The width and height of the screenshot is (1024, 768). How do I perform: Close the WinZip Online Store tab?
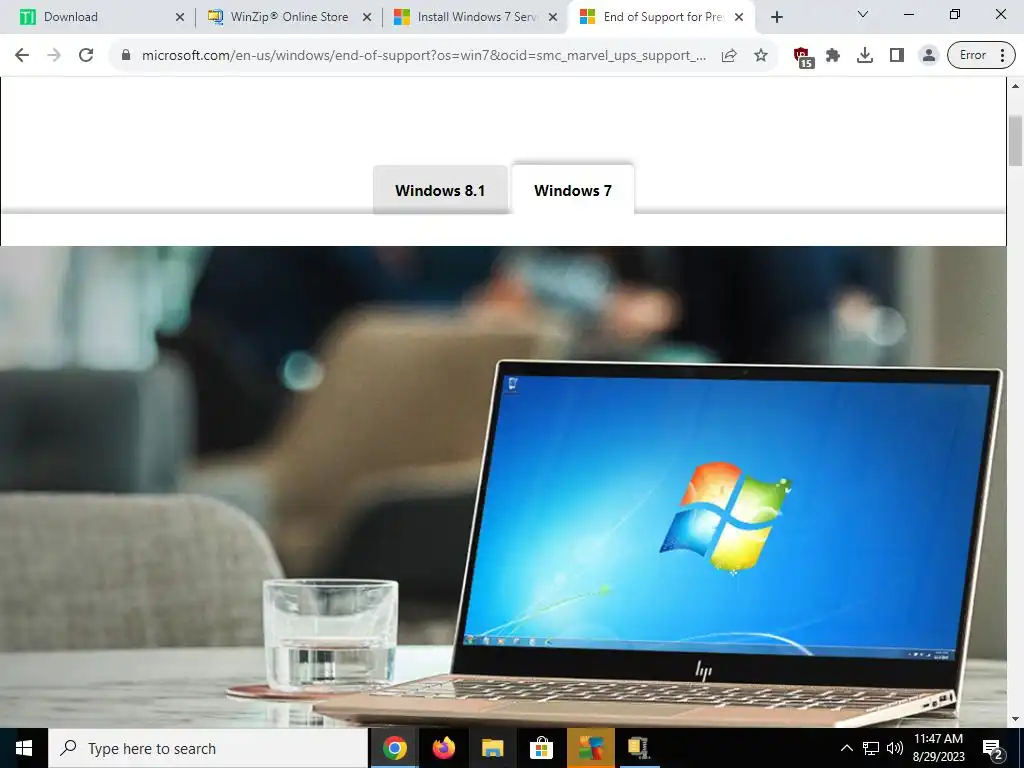click(x=367, y=18)
